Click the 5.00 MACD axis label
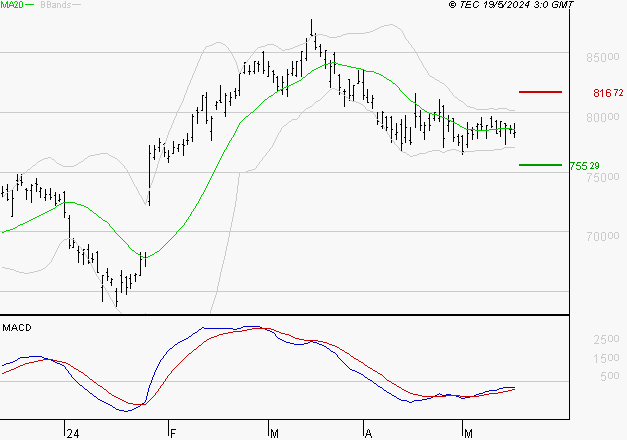This screenshot has width=627, height=440. 610,376
